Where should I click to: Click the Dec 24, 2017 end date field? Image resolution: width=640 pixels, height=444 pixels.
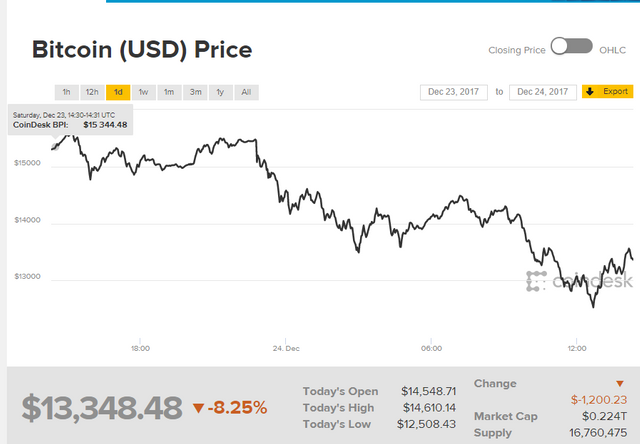coord(543,91)
